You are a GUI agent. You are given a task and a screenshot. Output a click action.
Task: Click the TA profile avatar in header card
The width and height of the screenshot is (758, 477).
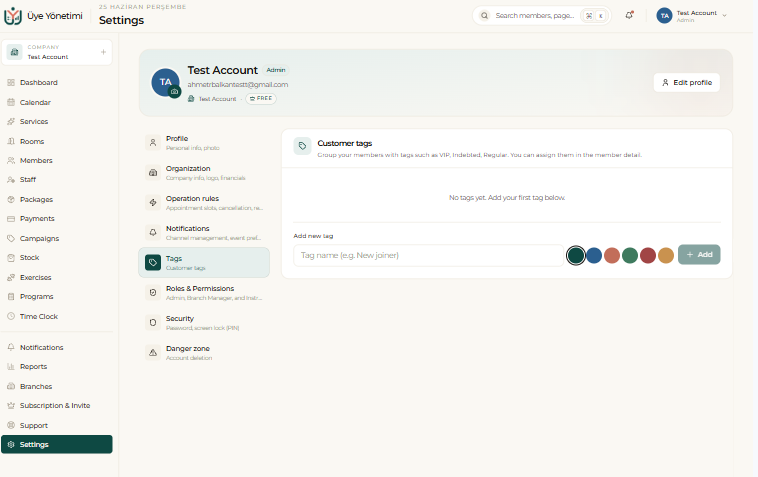[165, 82]
